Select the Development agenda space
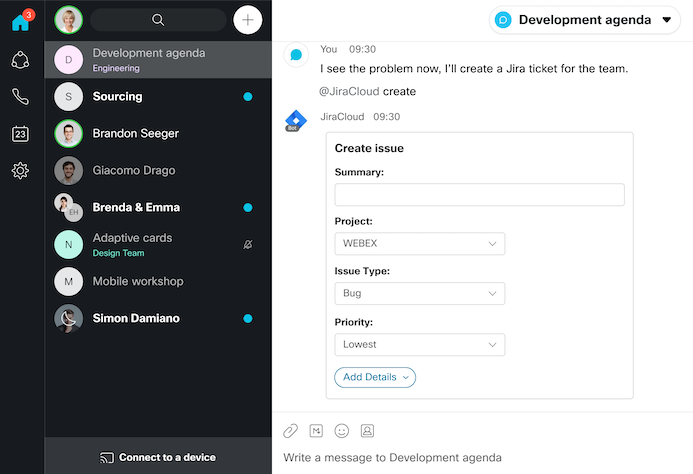This screenshot has width=693, height=474. [158, 60]
